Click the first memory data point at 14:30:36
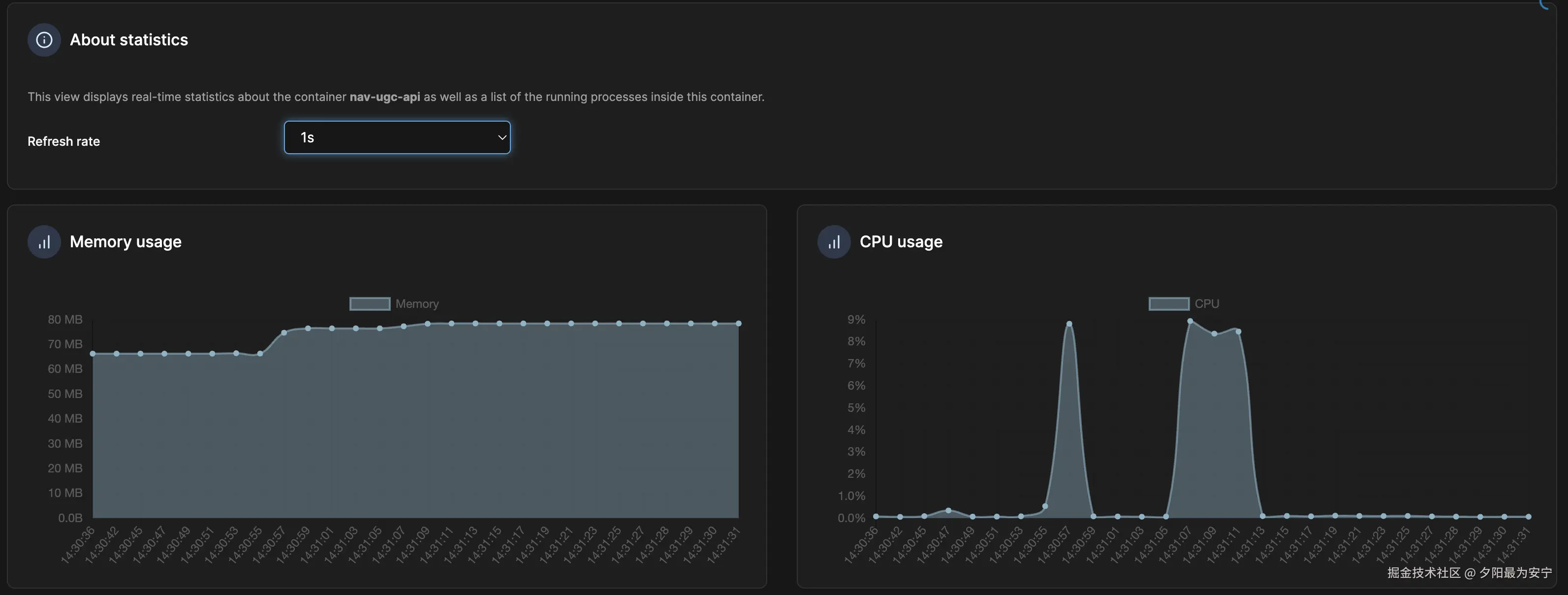 [x=93, y=354]
